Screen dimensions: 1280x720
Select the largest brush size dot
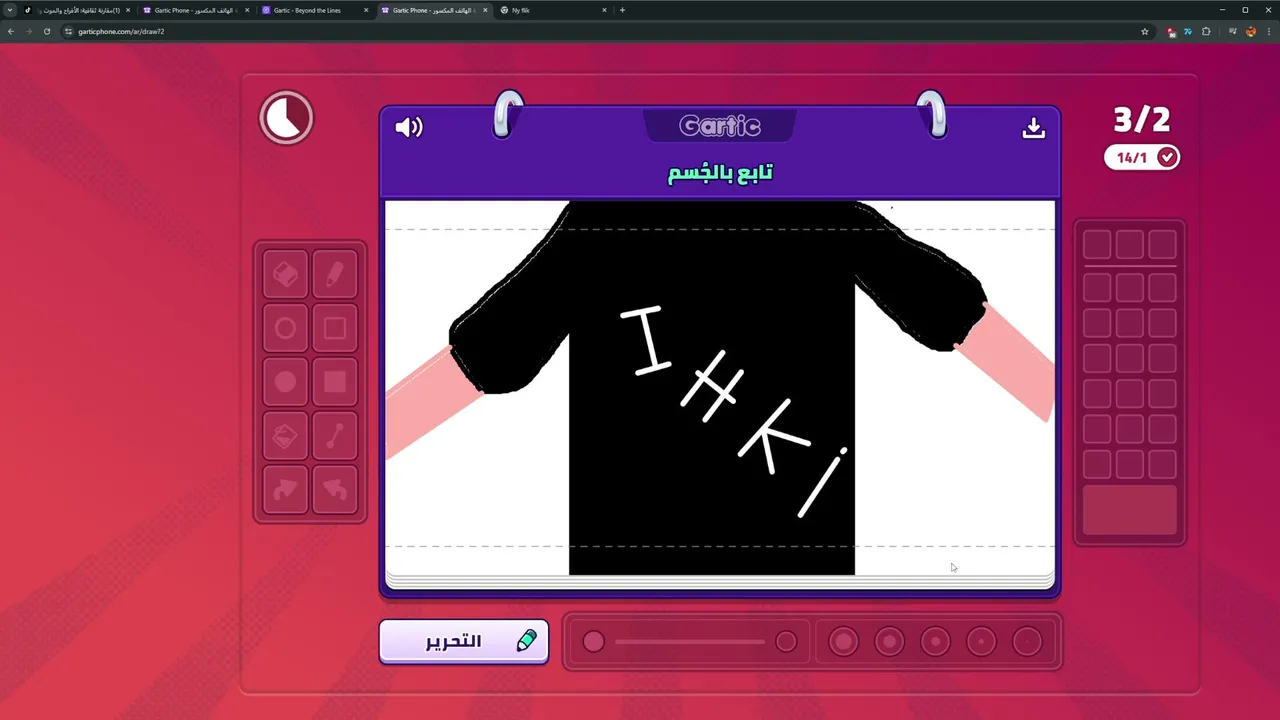843,642
